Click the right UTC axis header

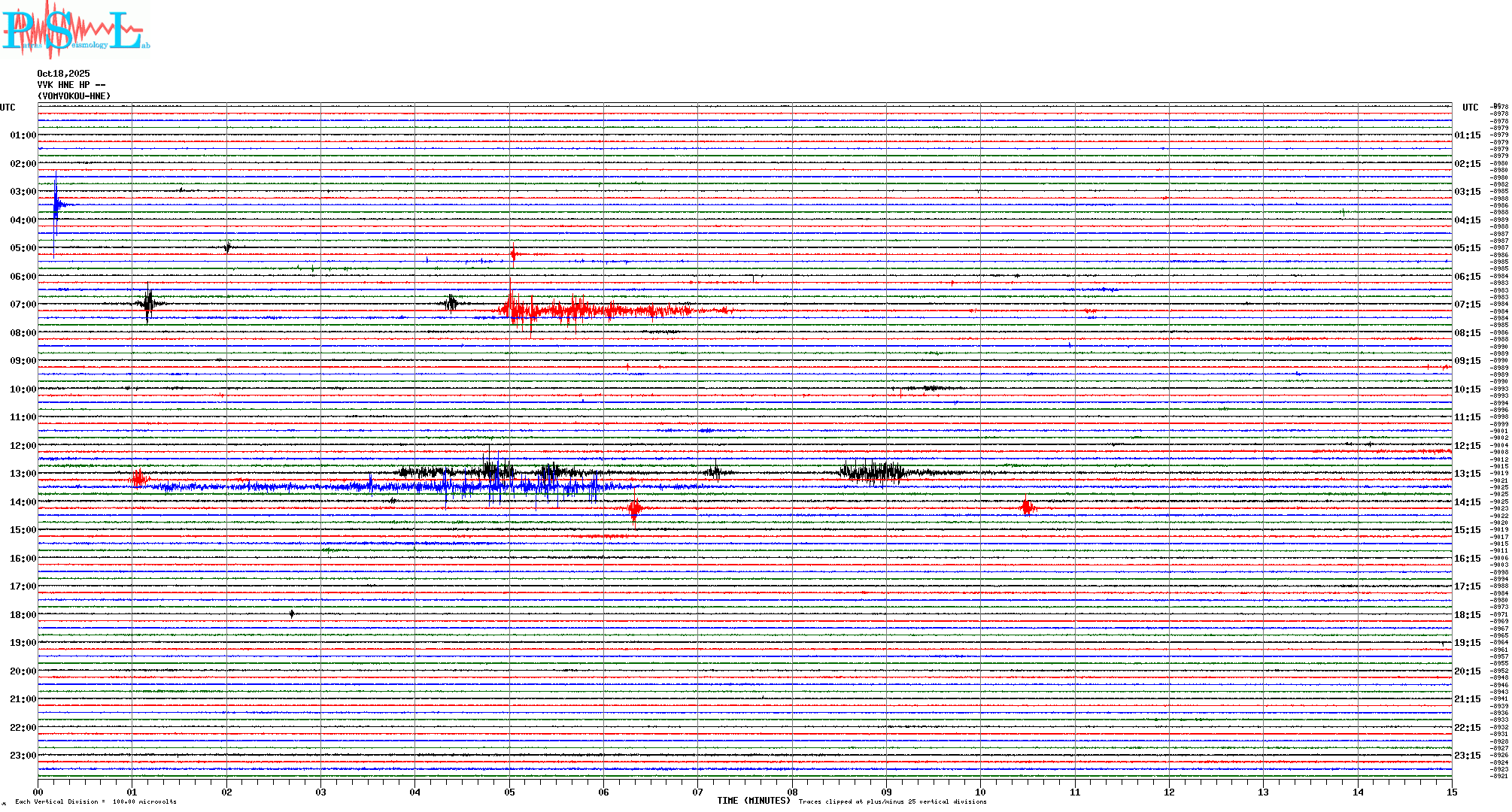tap(1470, 108)
